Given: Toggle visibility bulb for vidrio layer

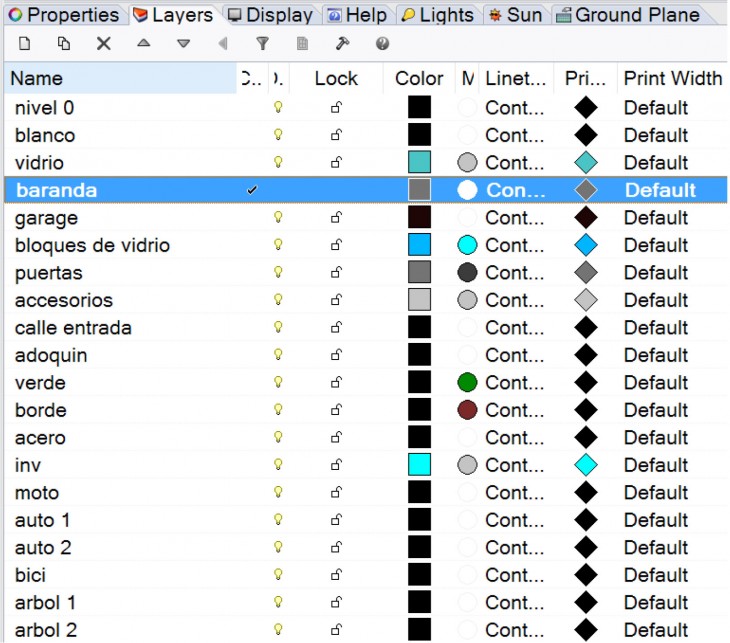Looking at the screenshot, I should 279,162.
